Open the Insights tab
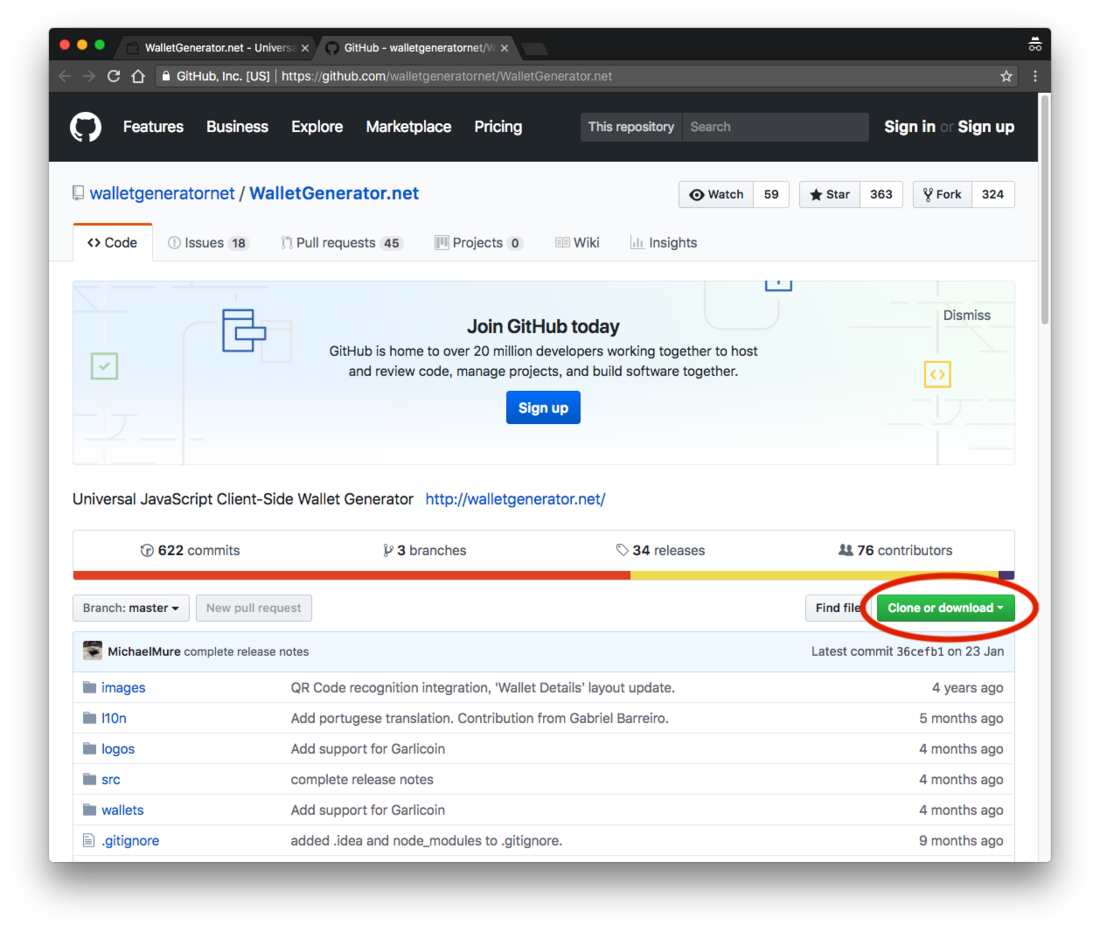Image resolution: width=1100 pixels, height=932 pixels. click(x=664, y=243)
